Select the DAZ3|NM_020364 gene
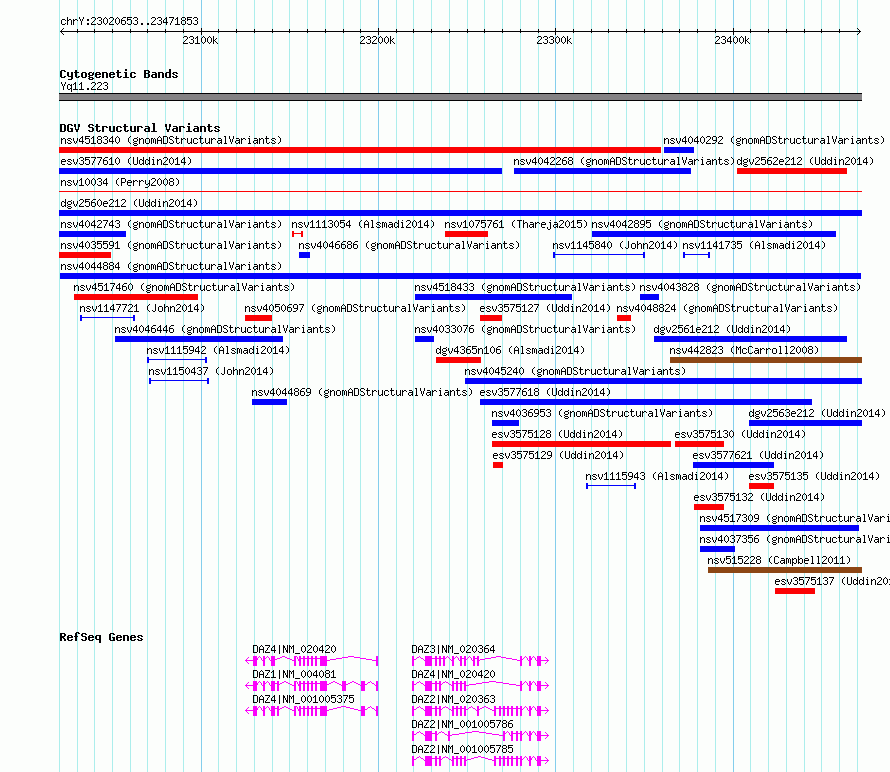This screenshot has width=890, height=772. tap(454, 649)
